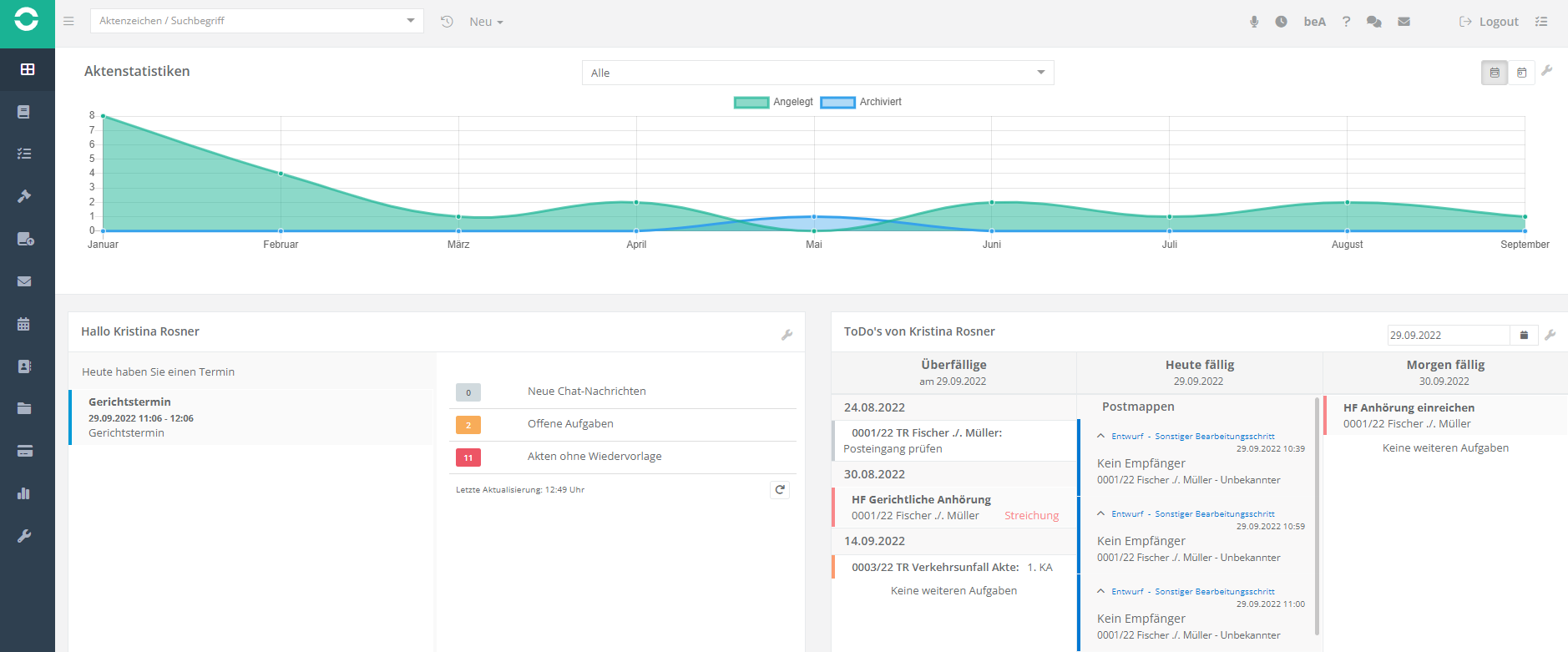The image size is (1568, 652).
Task: Open the bar chart statistics sidebar icon
Action: tap(24, 493)
